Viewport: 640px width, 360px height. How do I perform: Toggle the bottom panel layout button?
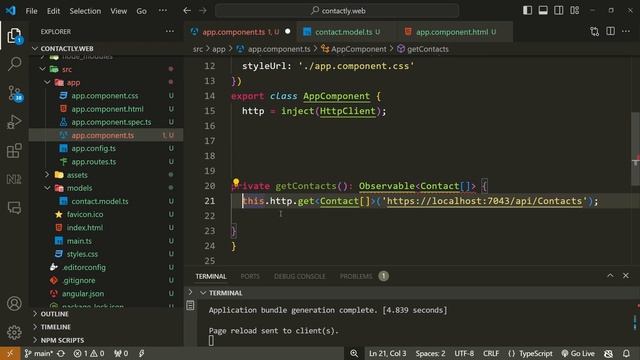click(x=543, y=11)
